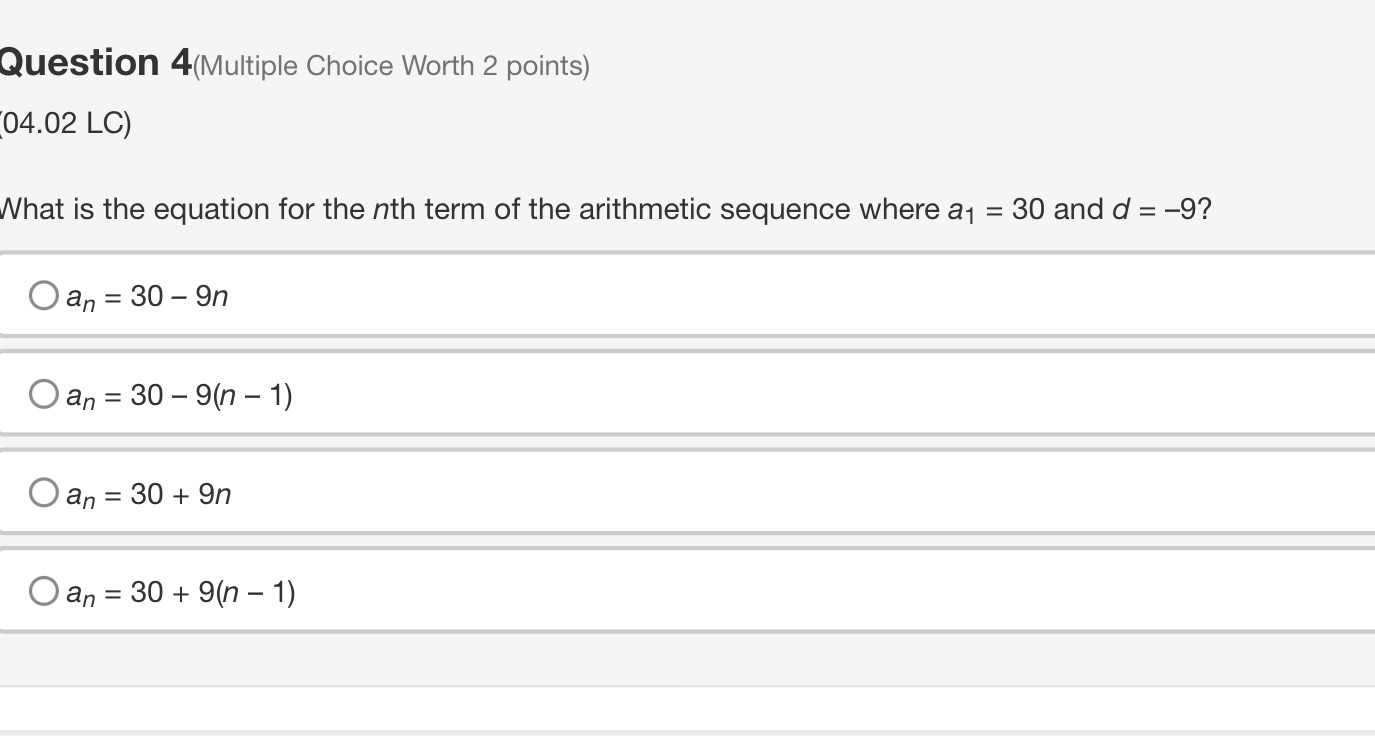Screen dimensions: 1375x736
Task: Pick the answer an = 30 + 9(n − 1)
Action: point(180,591)
